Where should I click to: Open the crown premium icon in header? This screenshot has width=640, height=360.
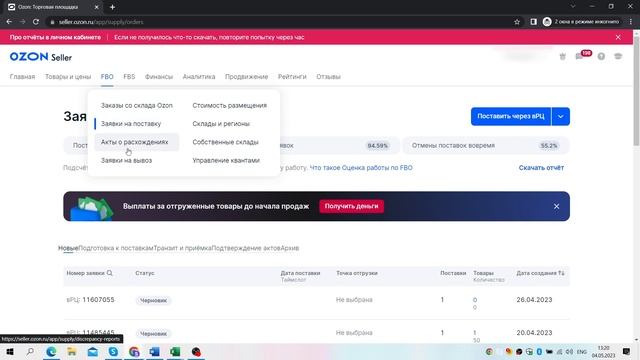coord(562,57)
